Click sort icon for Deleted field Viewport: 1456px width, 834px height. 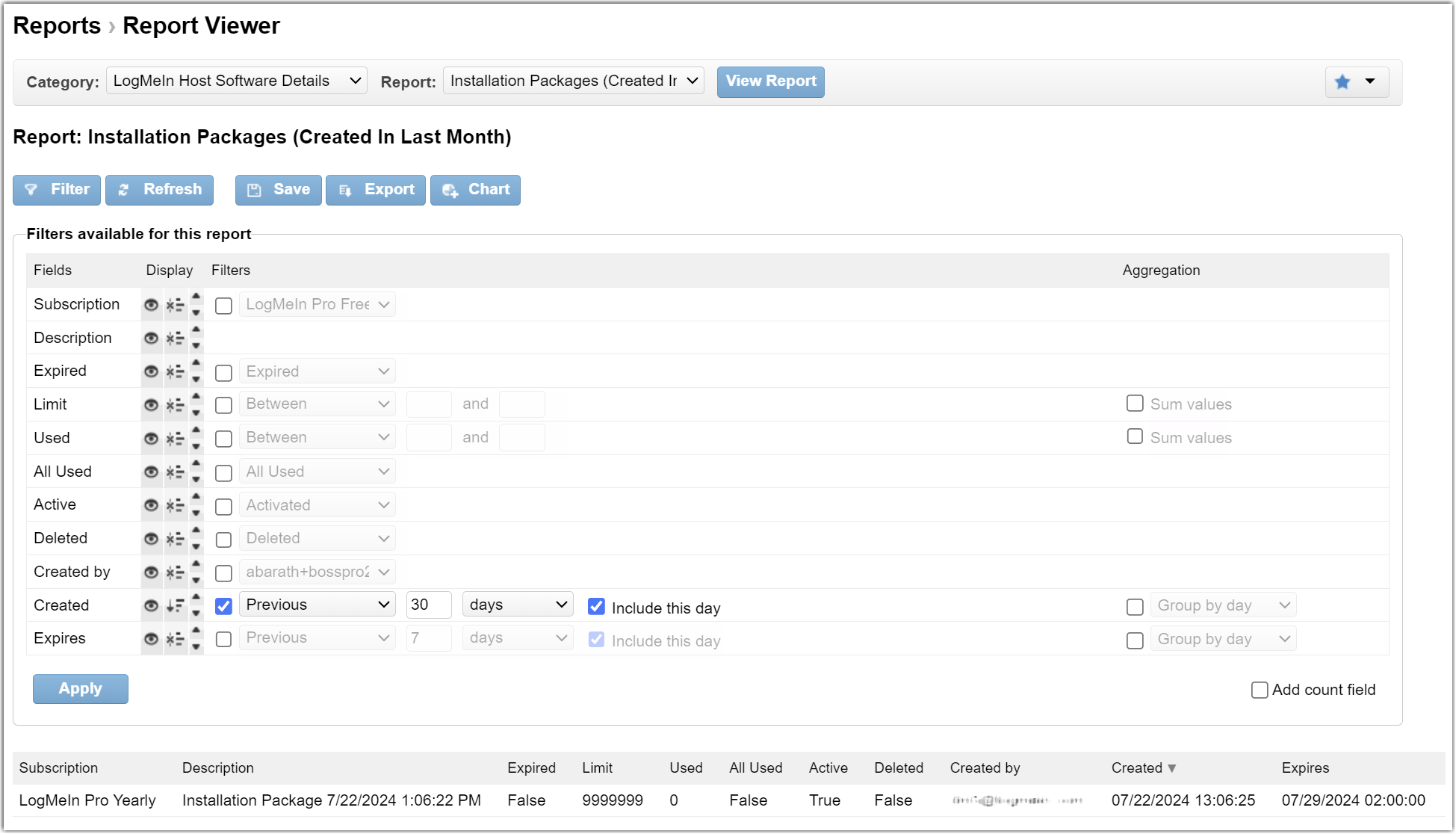(175, 539)
